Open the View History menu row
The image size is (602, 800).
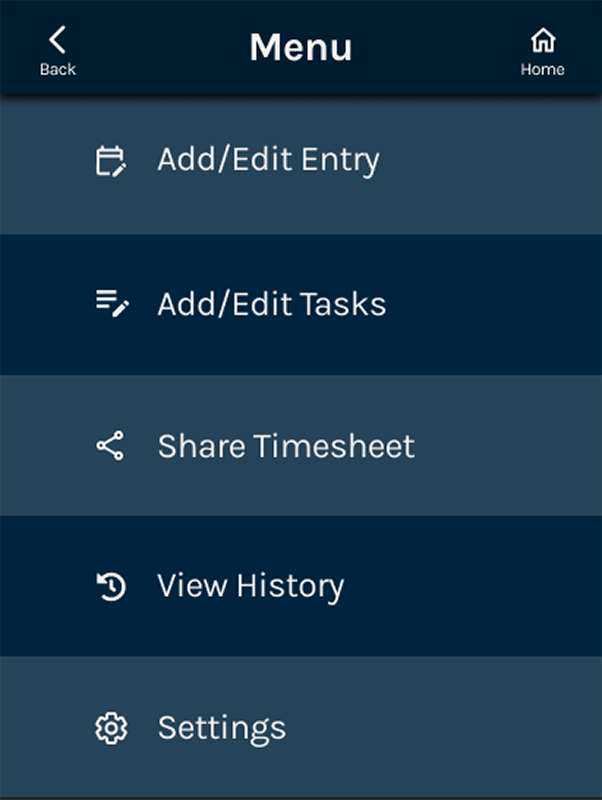click(x=300, y=586)
